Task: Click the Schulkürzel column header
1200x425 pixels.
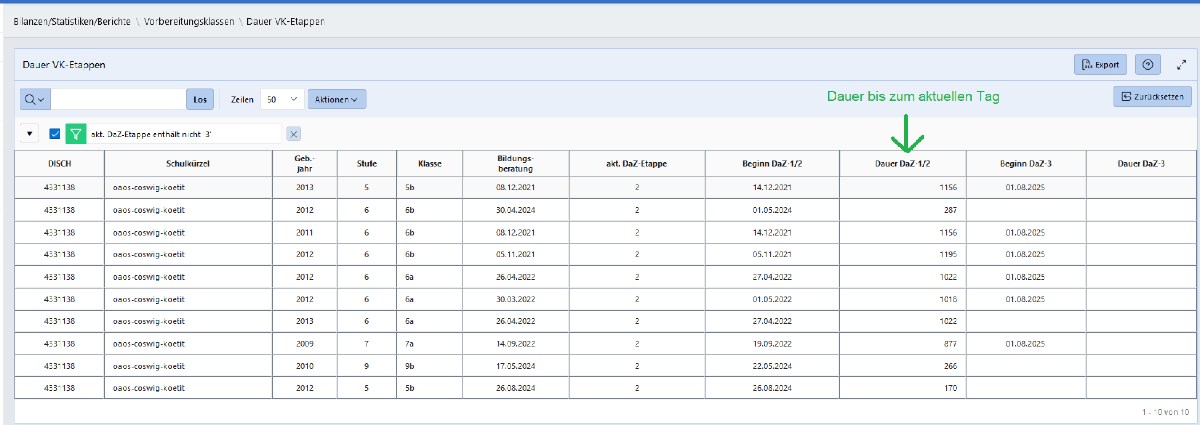Action: 187,163
